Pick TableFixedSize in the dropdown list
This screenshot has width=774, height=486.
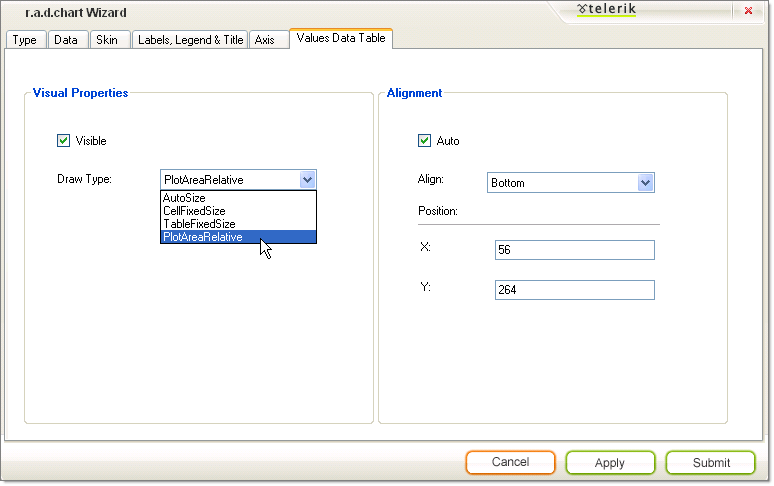click(x=238, y=224)
